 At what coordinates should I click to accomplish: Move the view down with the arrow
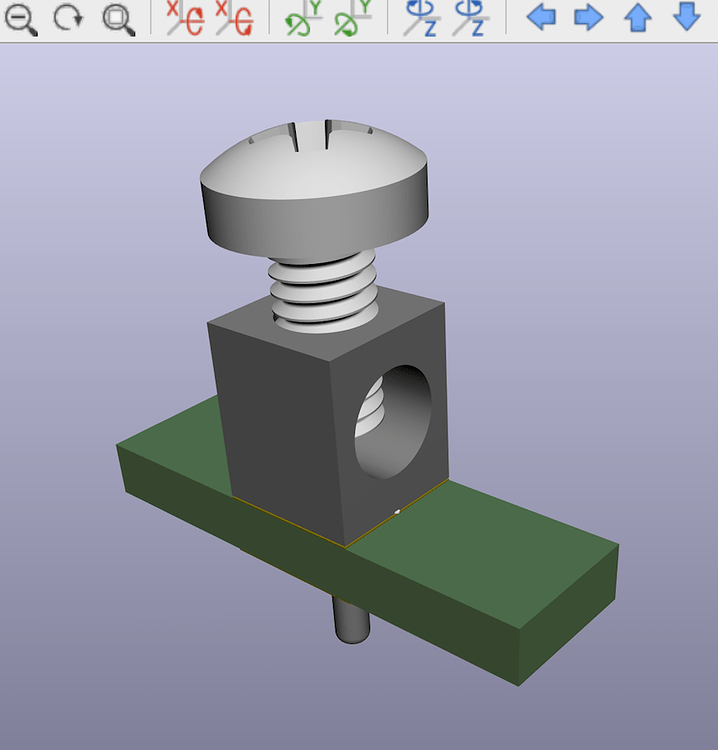[686, 17]
